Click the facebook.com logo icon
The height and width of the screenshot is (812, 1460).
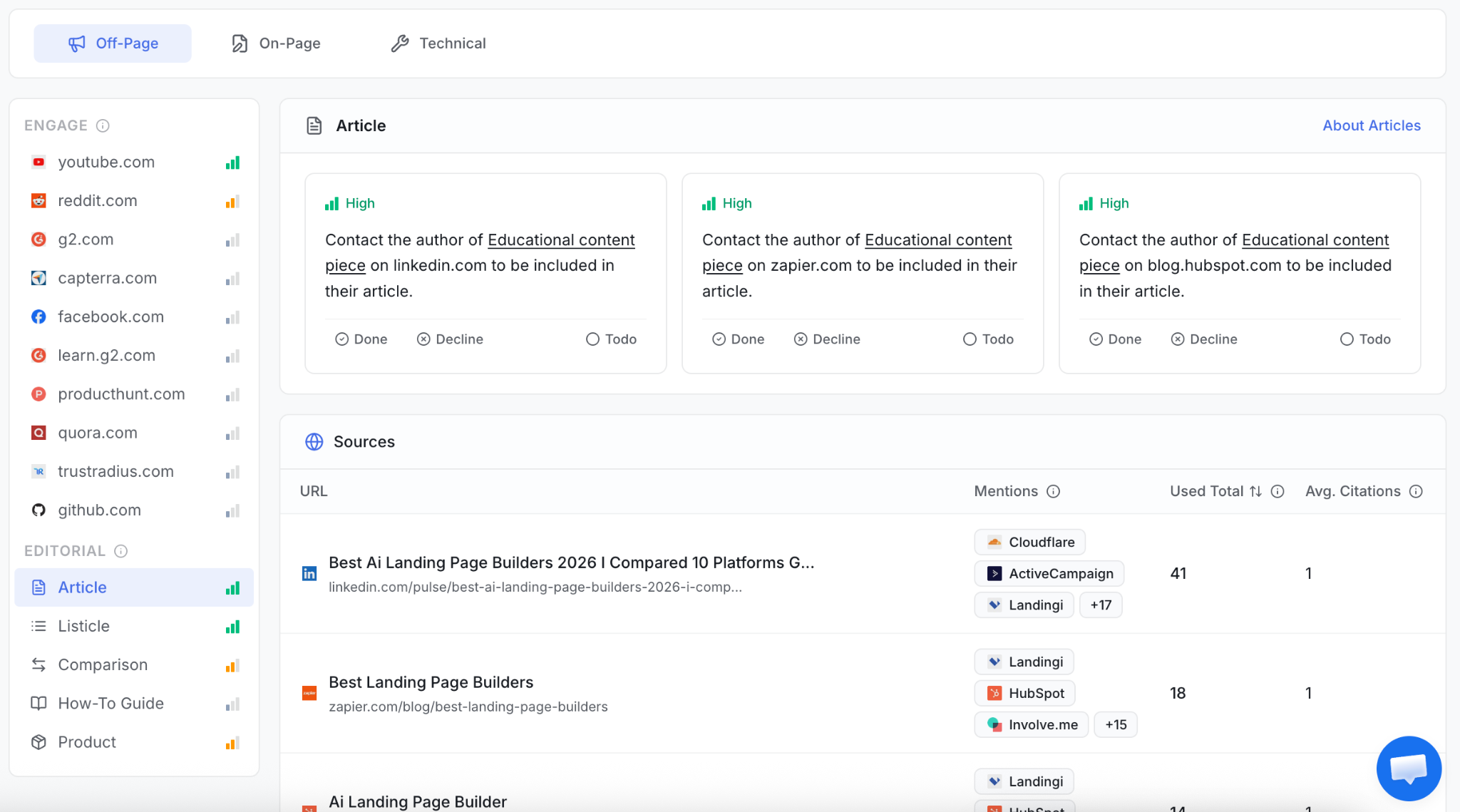click(38, 317)
